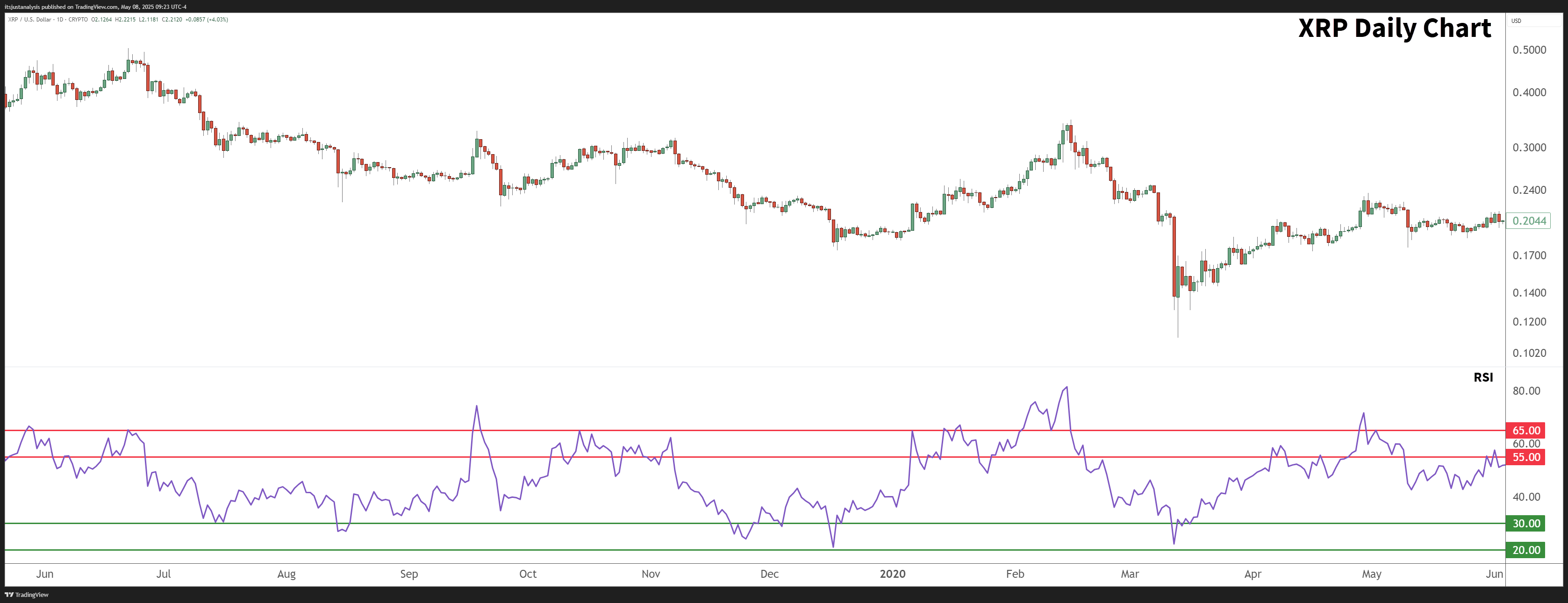Viewport: 1568px width, 603px height.
Task: Click the XRP Daily Chart title text
Action: point(1395,28)
